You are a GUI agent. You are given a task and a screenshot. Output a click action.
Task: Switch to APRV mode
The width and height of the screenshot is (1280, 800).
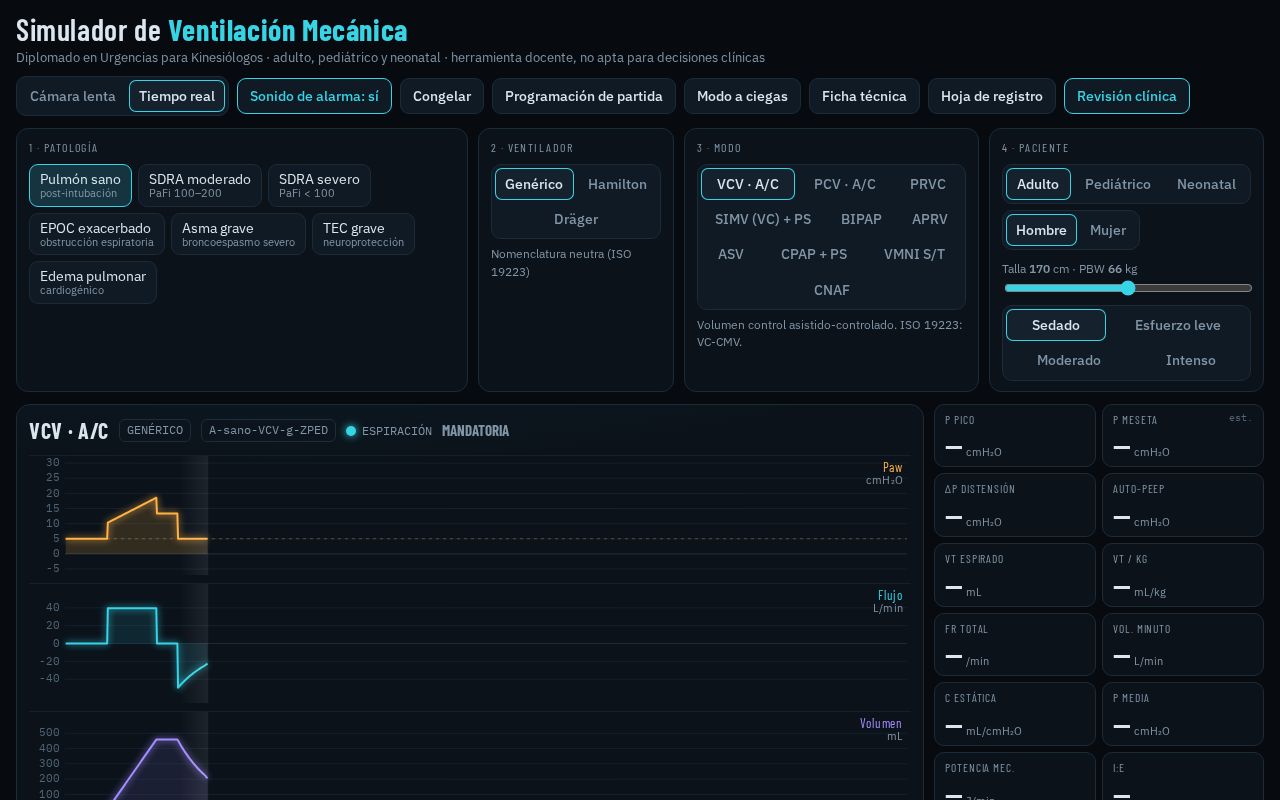(x=930, y=219)
